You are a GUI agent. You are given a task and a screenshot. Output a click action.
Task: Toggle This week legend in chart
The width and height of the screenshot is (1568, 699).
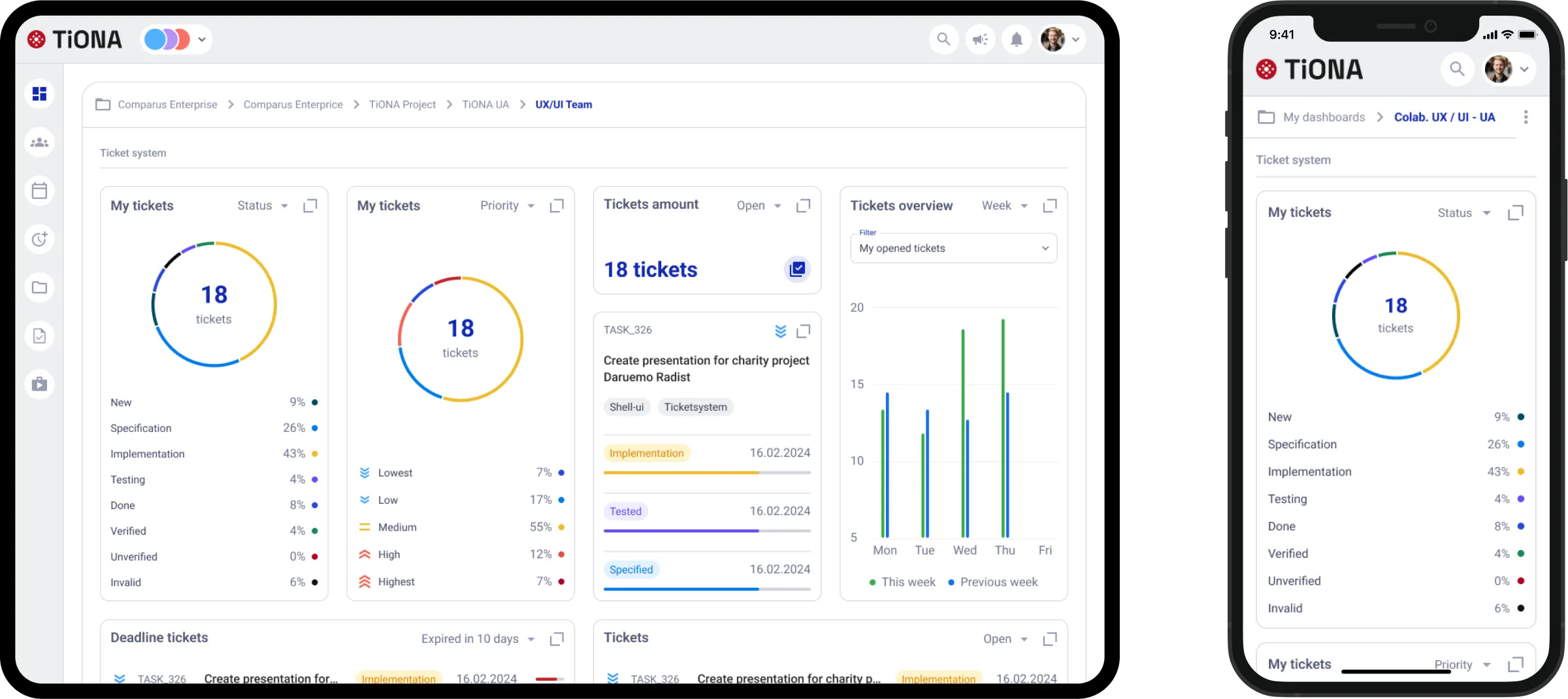tap(902, 582)
